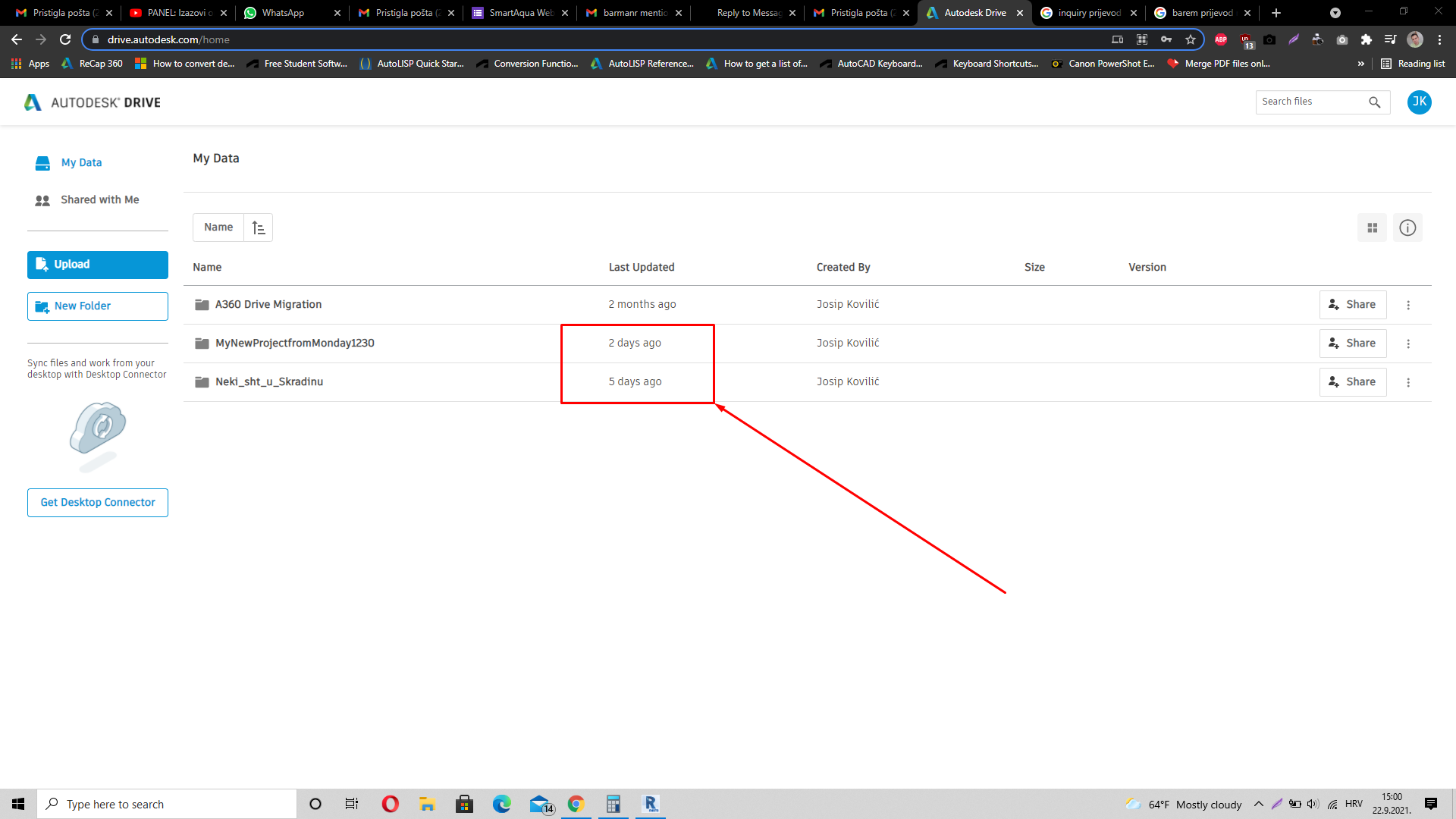This screenshot has width=1456, height=819.
Task: Open the folder icon for Neki_sht_u_Skradinu
Action: 201,381
